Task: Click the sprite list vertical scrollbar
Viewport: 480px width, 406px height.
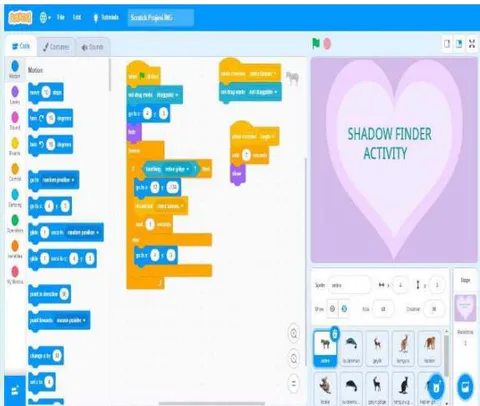Action: click(x=447, y=355)
